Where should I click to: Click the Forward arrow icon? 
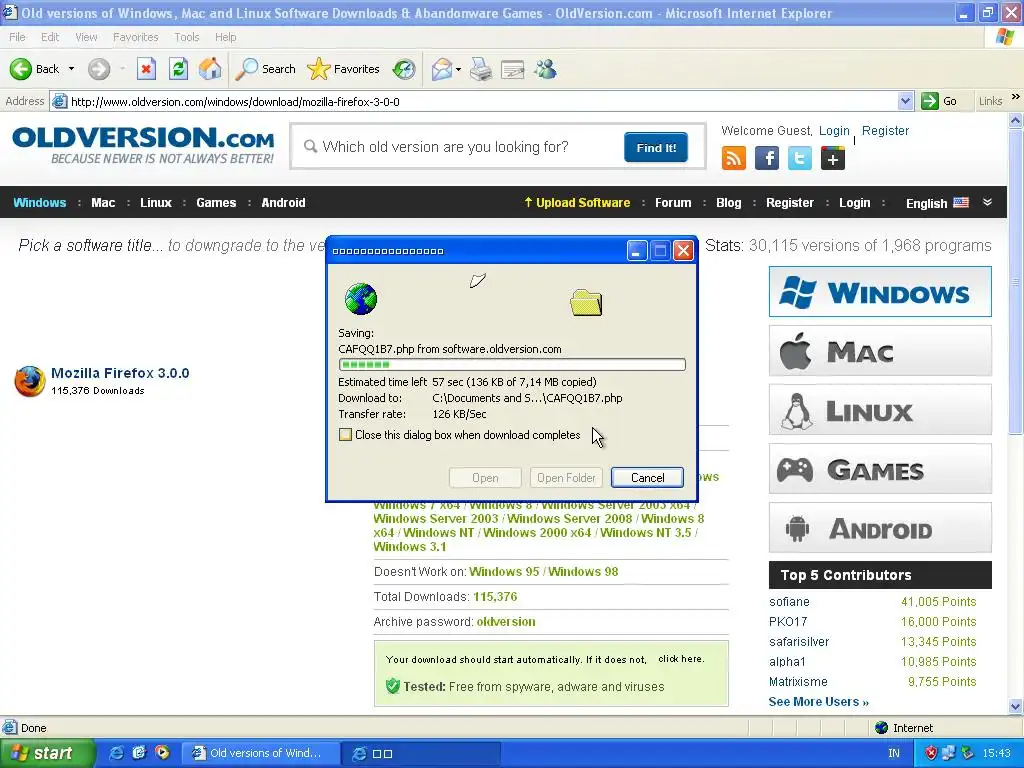pos(99,69)
